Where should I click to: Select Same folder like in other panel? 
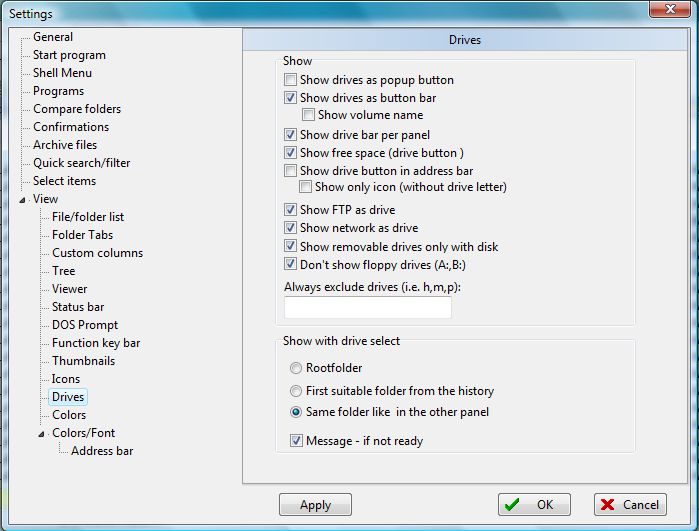pos(296,412)
